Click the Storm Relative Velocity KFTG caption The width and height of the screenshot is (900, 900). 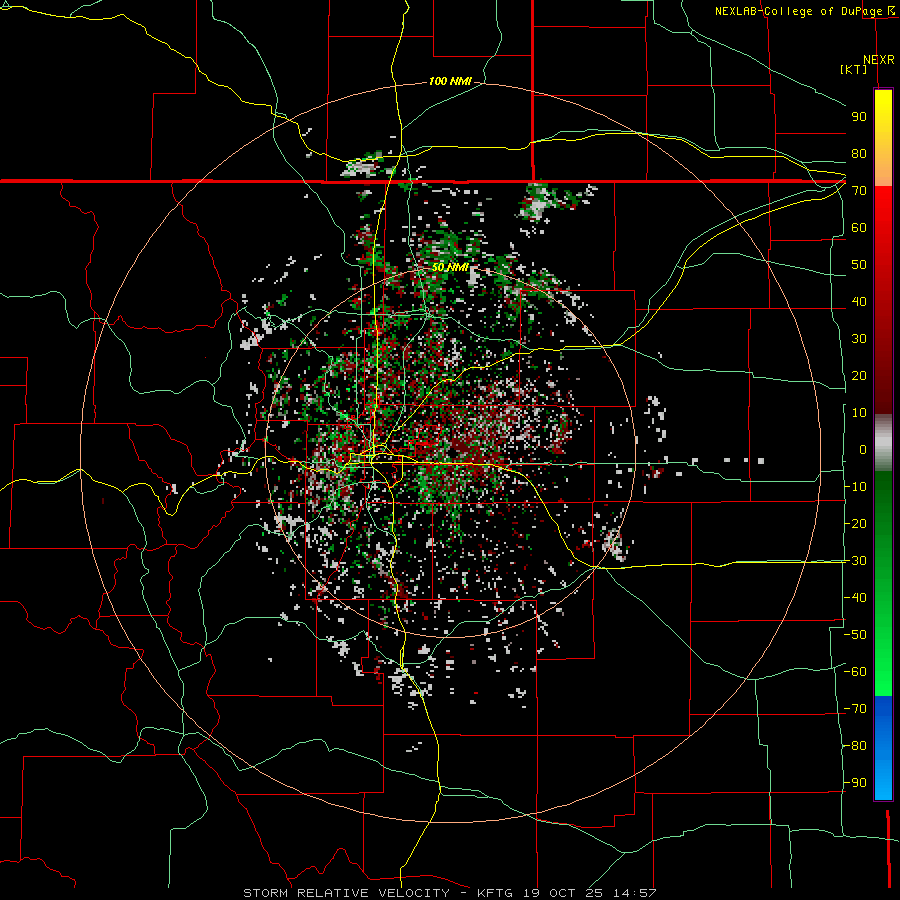click(x=449, y=893)
